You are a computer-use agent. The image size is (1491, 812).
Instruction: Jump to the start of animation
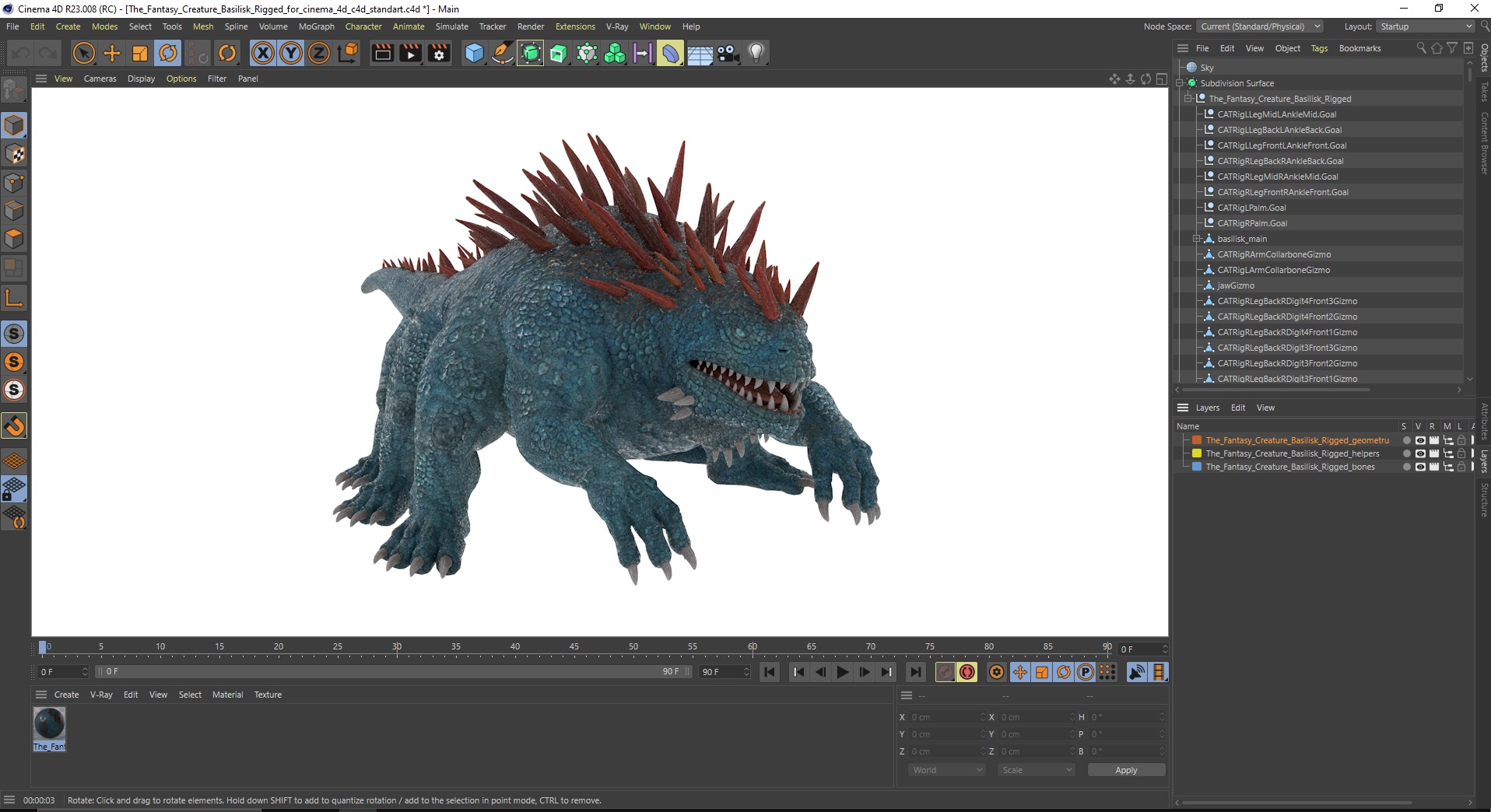click(770, 672)
